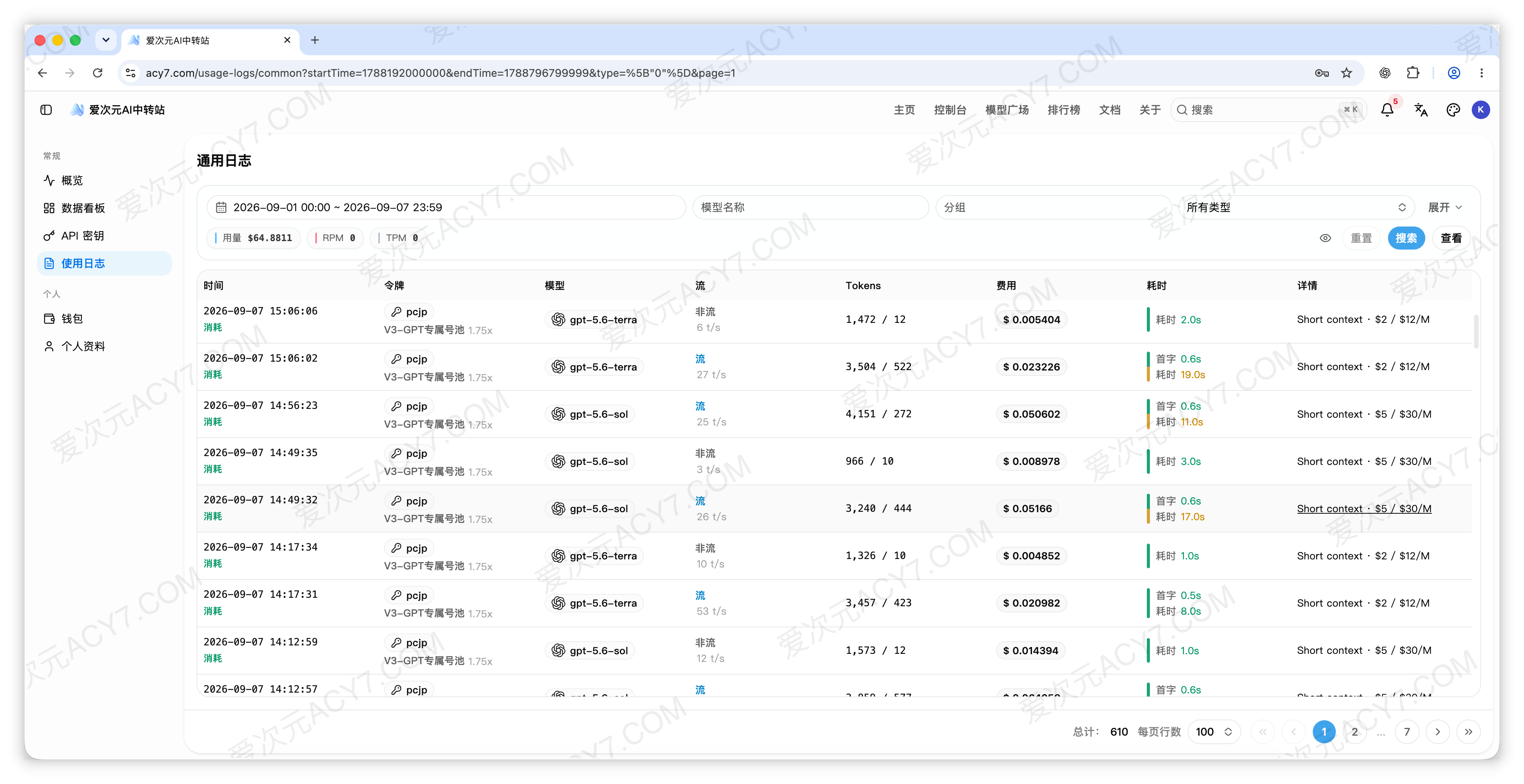This screenshot has width=1524, height=784.
Task: Click the blue 搜索 button
Action: point(1406,238)
